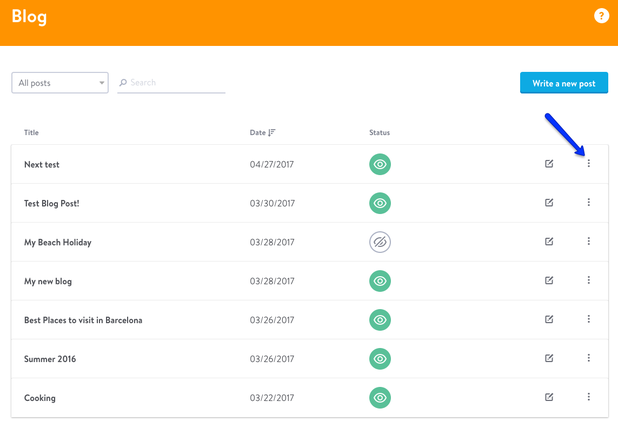The image size is (618, 428).
Task: Edit the My Beach Holiday post
Action: tap(549, 241)
